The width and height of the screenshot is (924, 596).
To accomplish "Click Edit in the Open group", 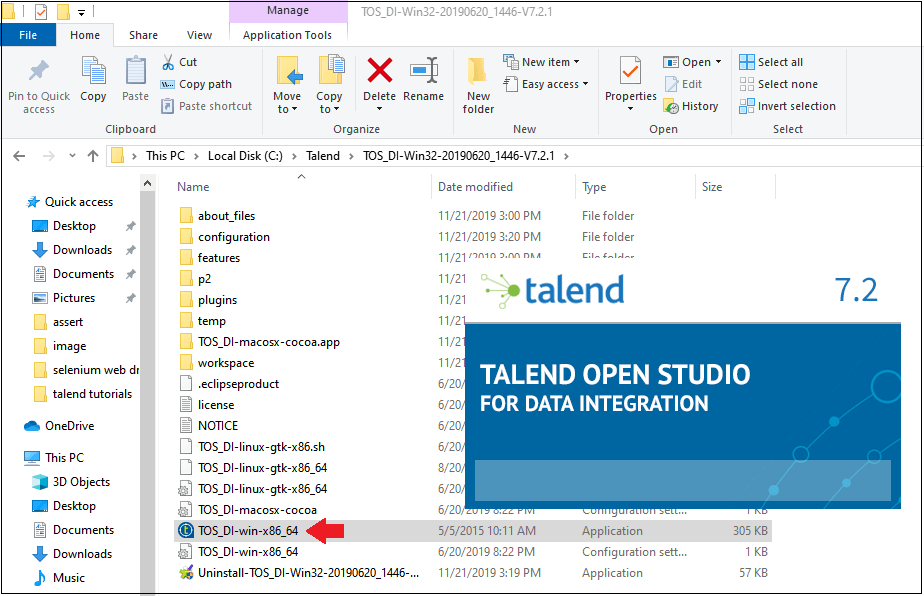I will [684, 84].
